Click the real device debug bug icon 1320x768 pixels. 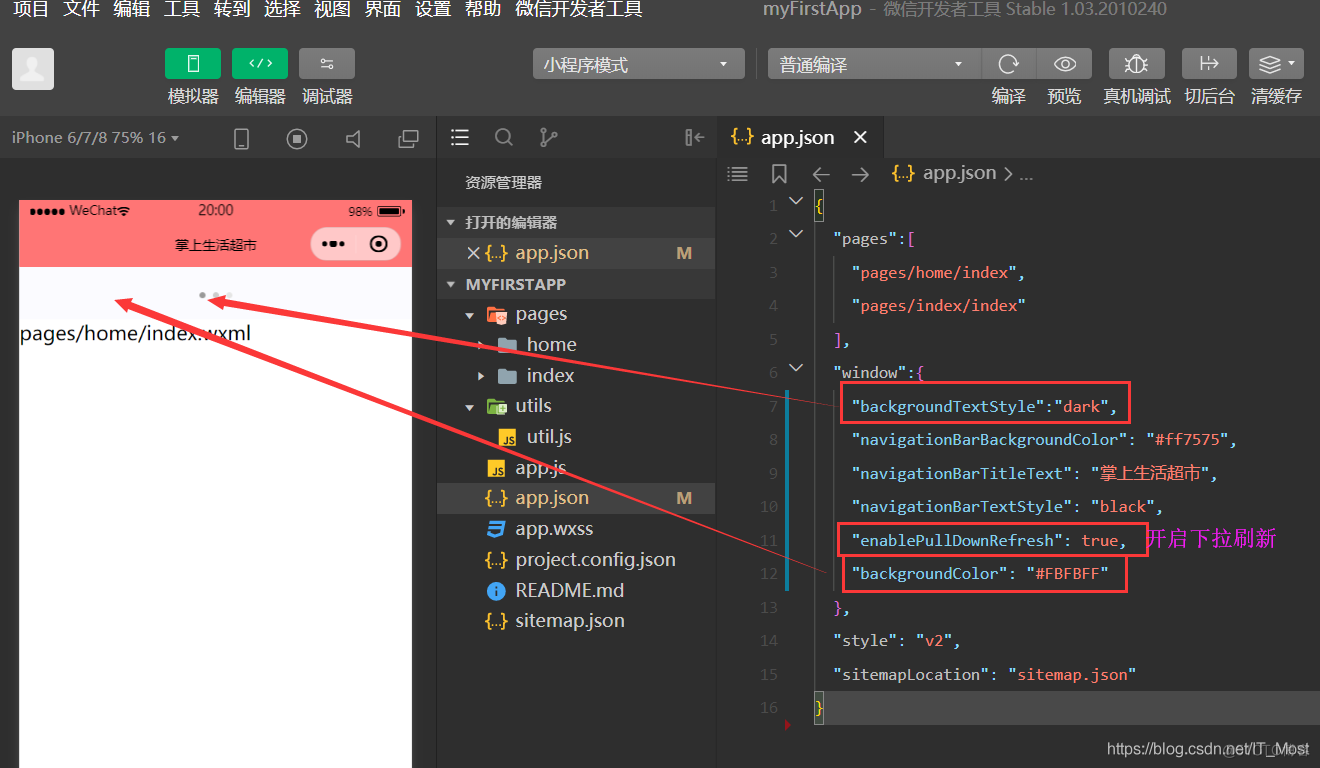click(1136, 64)
